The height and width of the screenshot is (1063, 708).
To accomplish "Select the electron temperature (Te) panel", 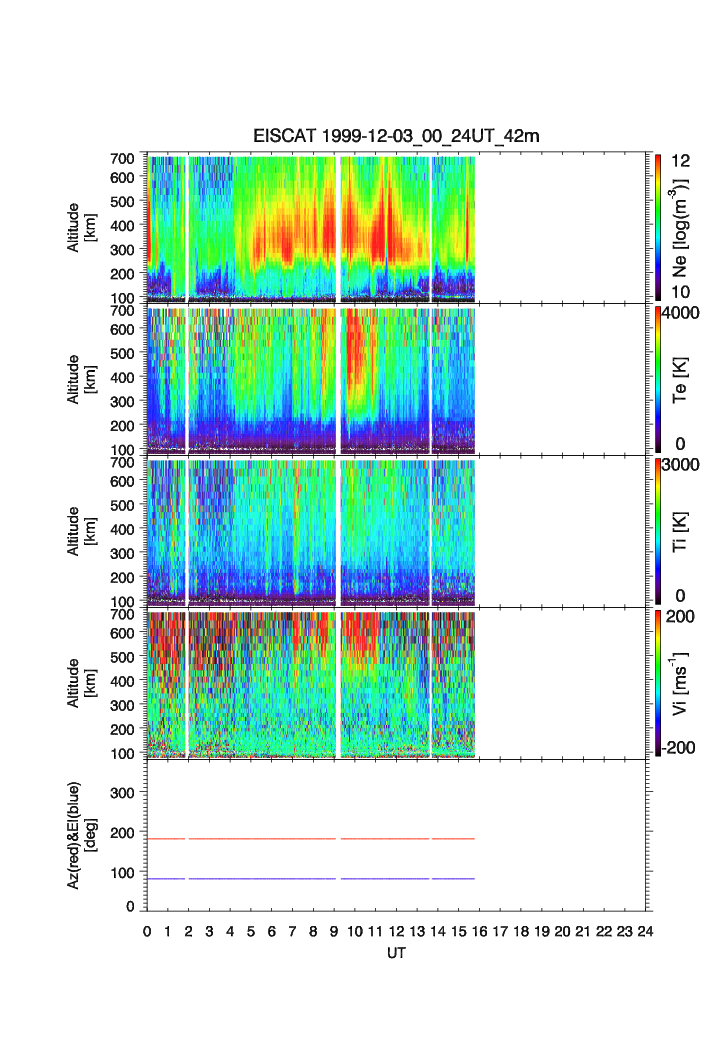I will [310, 380].
